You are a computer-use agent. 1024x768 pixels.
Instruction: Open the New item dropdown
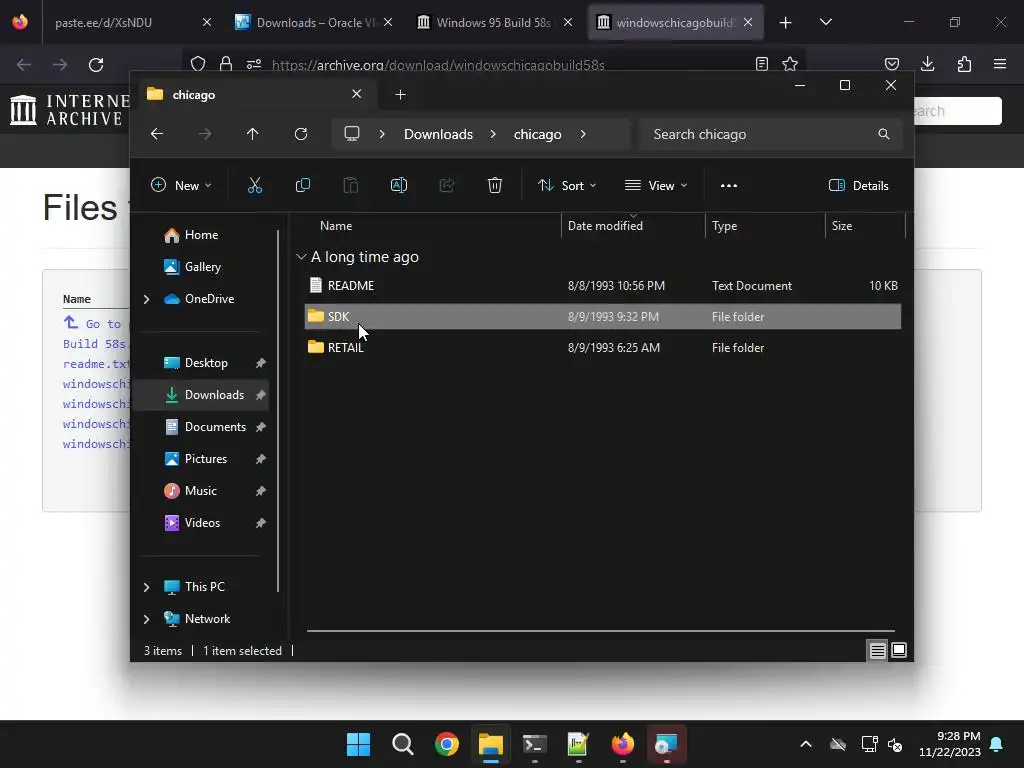coord(181,185)
